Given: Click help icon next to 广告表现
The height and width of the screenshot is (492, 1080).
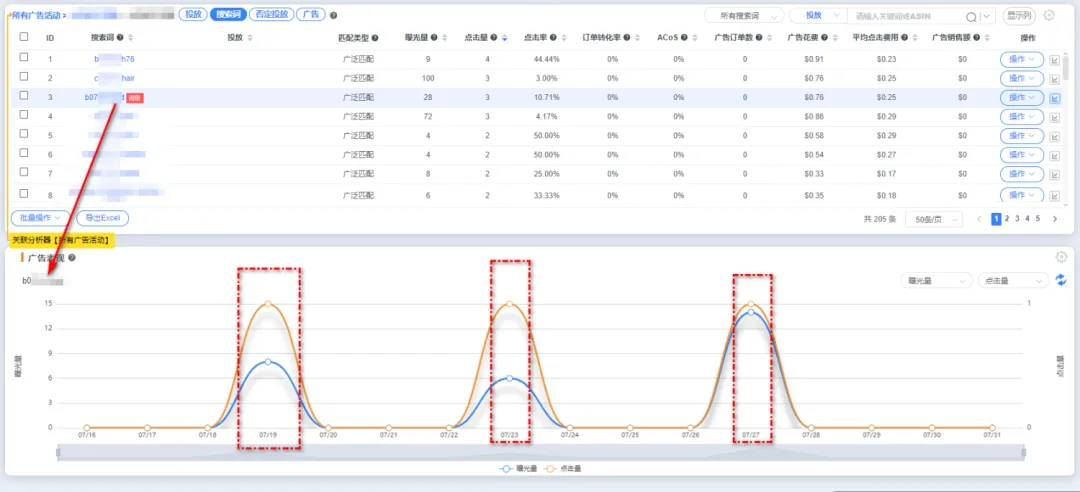Looking at the screenshot, I should click(72, 258).
